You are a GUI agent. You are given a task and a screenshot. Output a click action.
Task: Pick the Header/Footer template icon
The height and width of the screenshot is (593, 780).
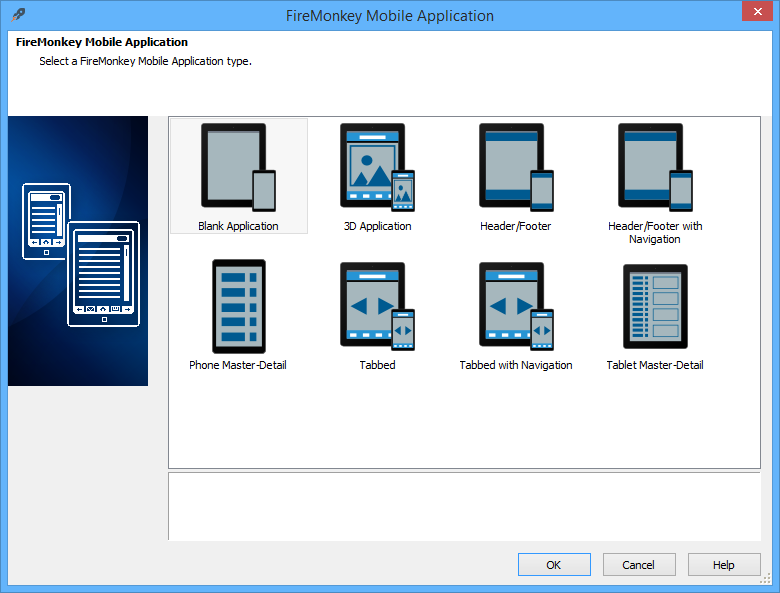pos(516,168)
